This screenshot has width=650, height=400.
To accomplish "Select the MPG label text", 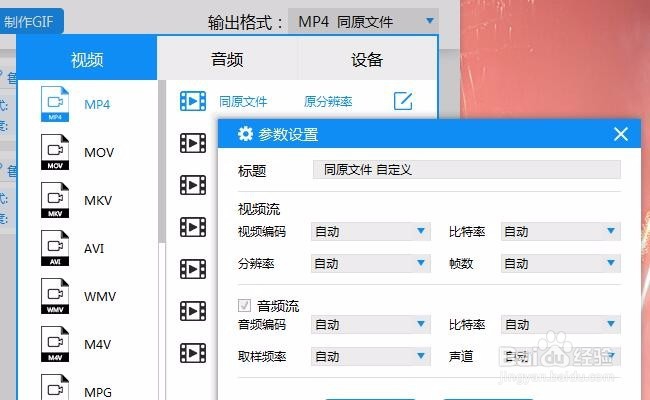I will (x=98, y=392).
